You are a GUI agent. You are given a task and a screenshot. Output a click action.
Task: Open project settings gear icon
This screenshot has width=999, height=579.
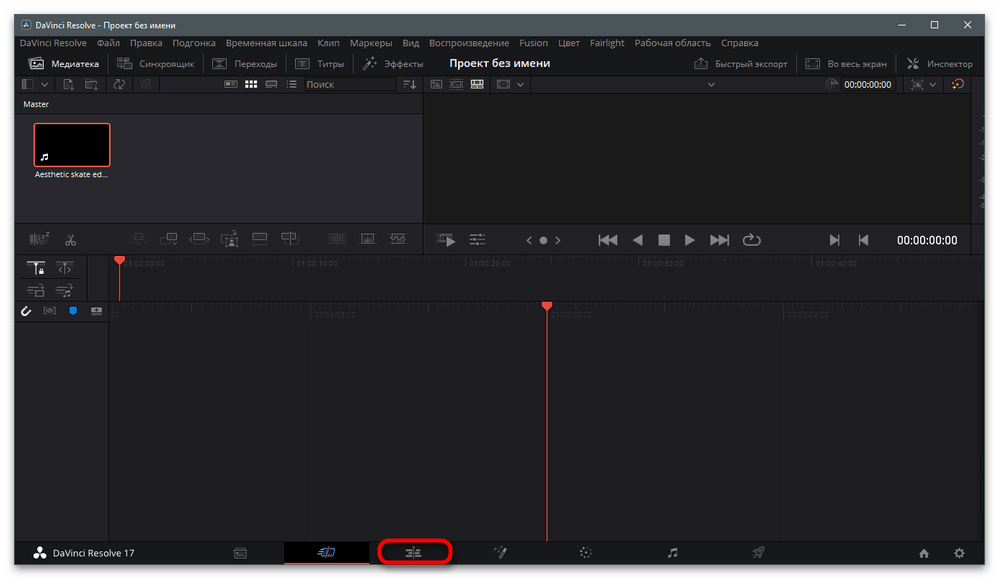(959, 553)
